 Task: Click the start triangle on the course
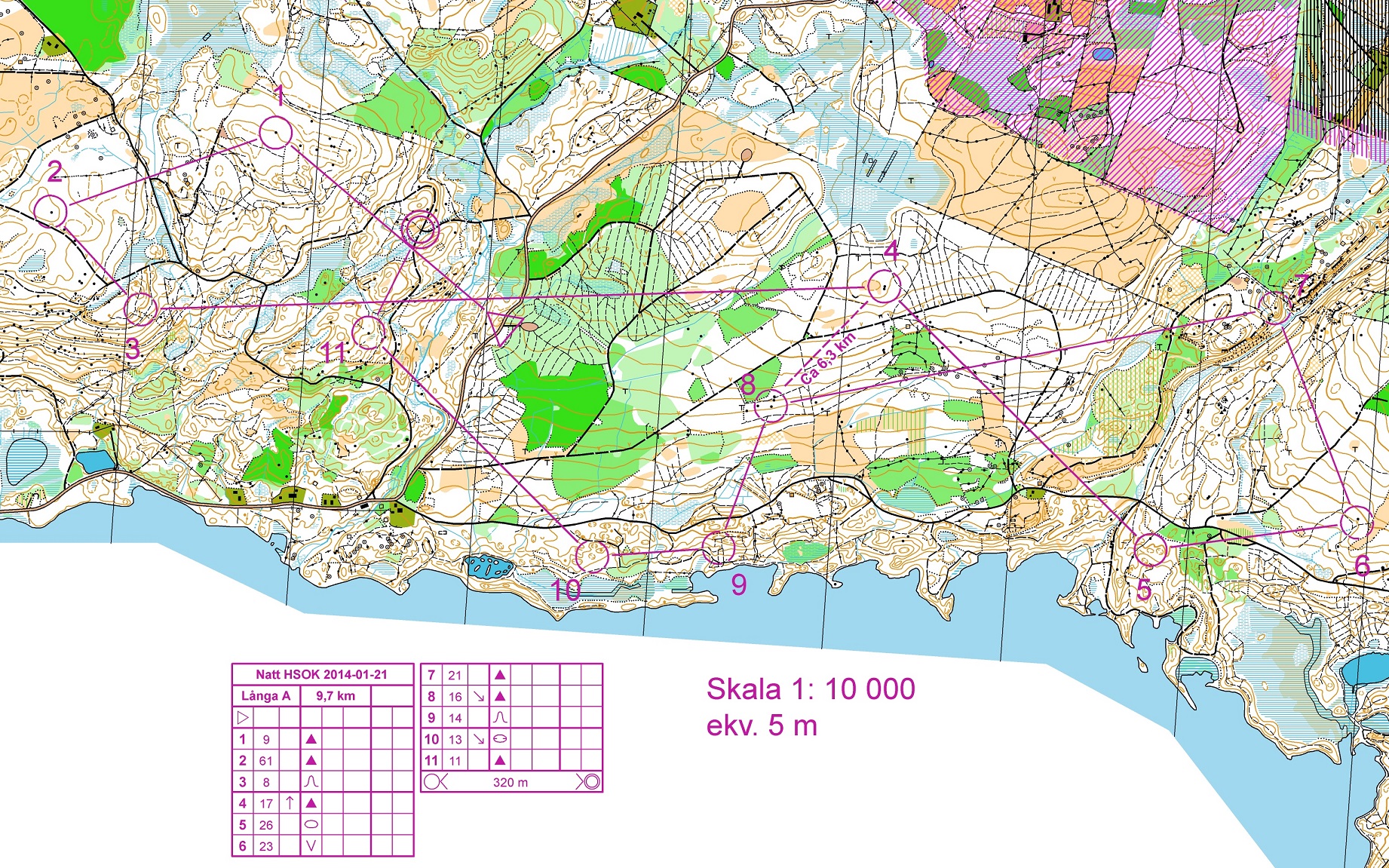pos(504,326)
